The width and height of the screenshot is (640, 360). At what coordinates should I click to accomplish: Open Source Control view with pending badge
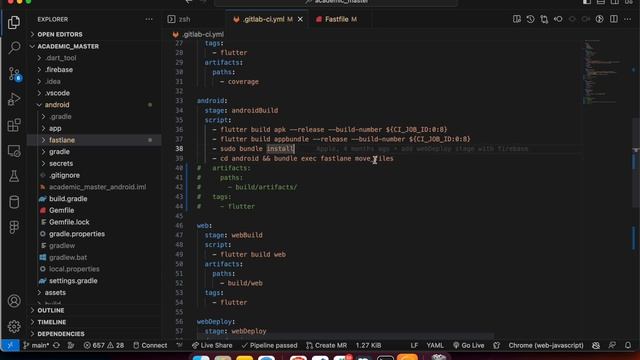[x=14, y=74]
